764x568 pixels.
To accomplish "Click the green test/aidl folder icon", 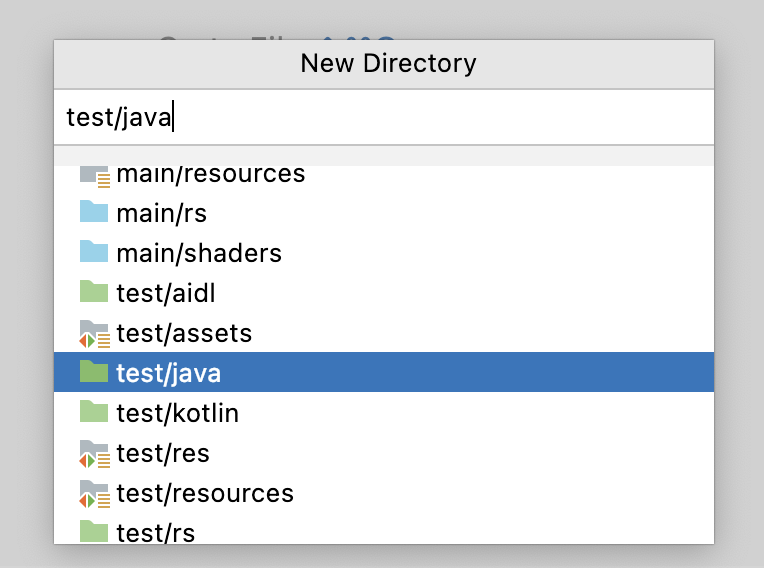I will [94, 293].
